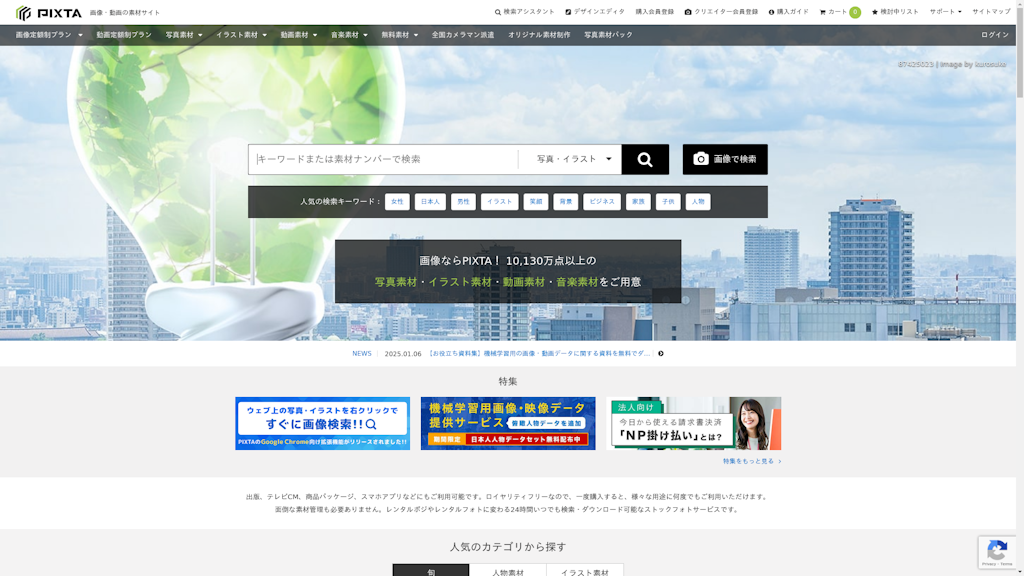Click the ログイン link
The image size is (1024, 576).
point(994,35)
